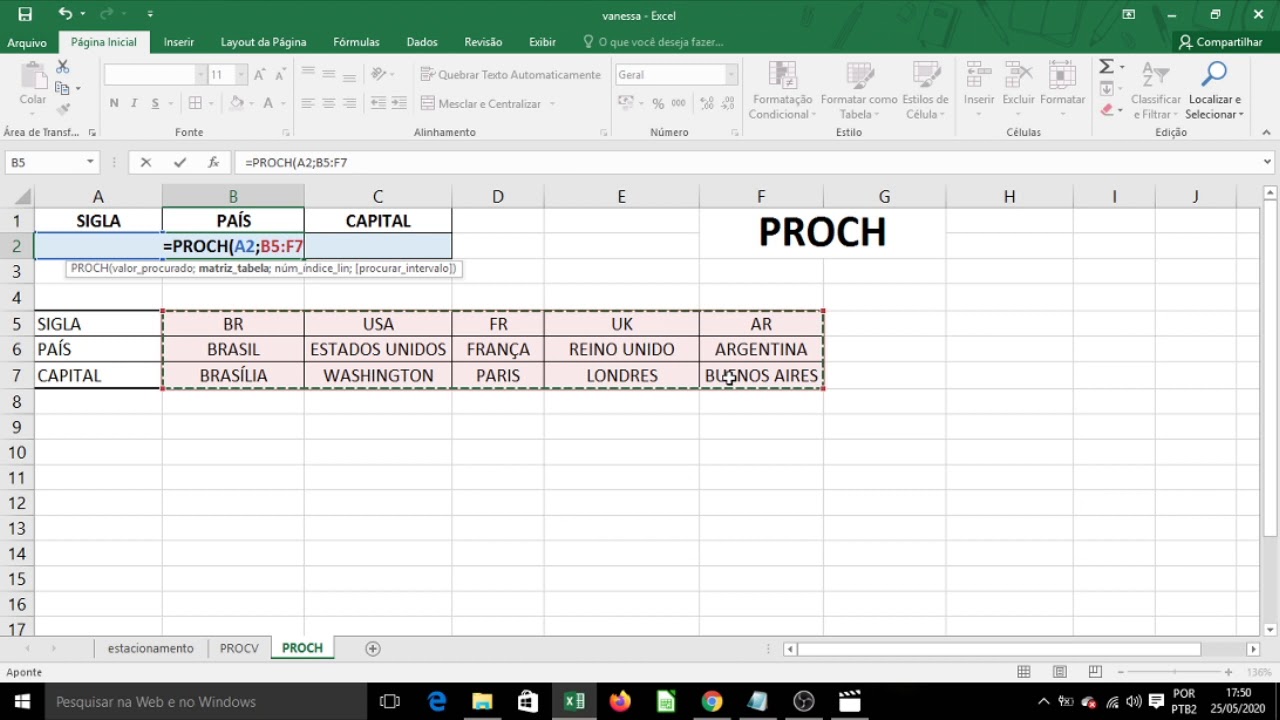Expand the formula bar
1280x720 pixels.
coord(1267,162)
